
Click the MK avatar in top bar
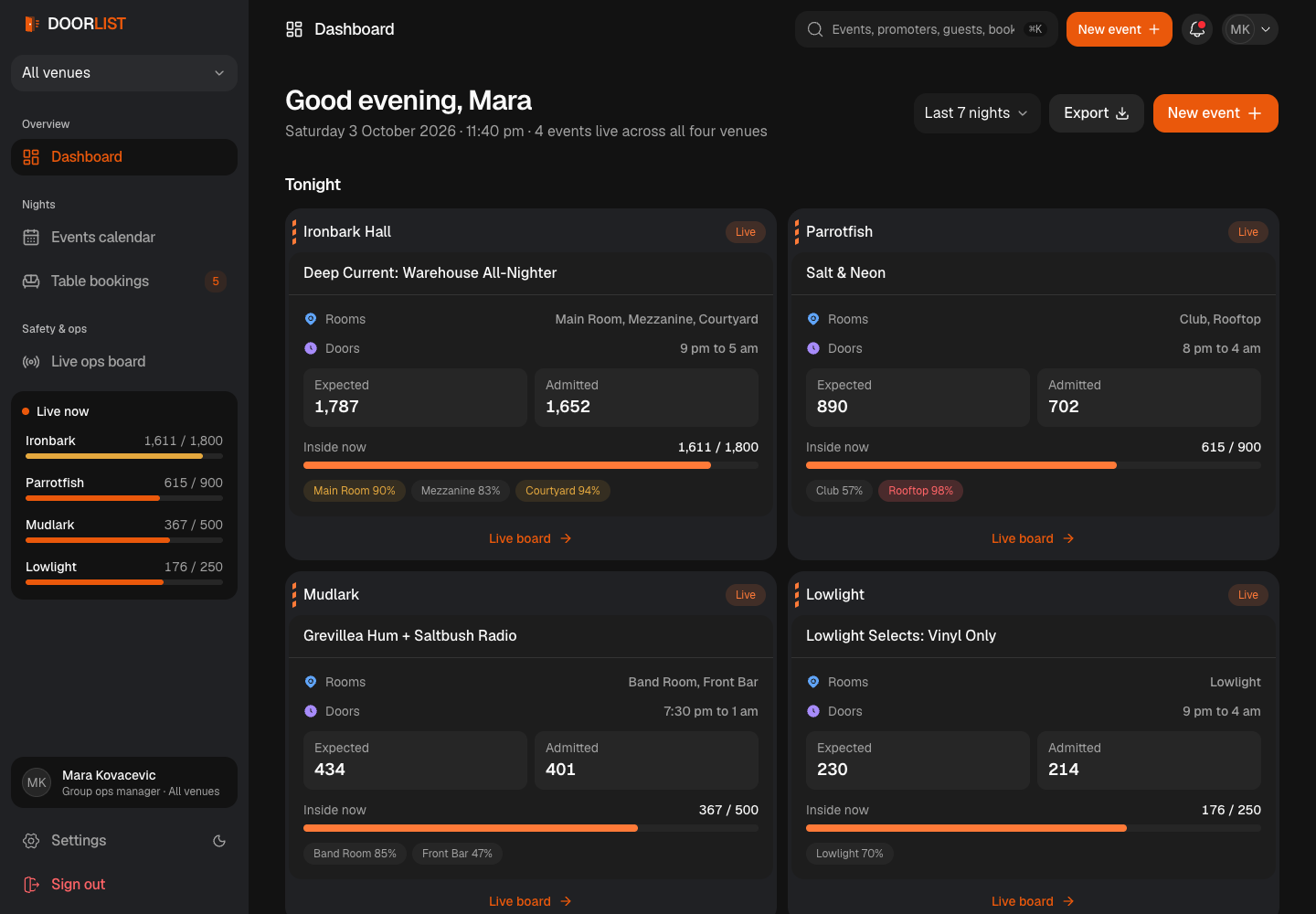[x=1240, y=29]
